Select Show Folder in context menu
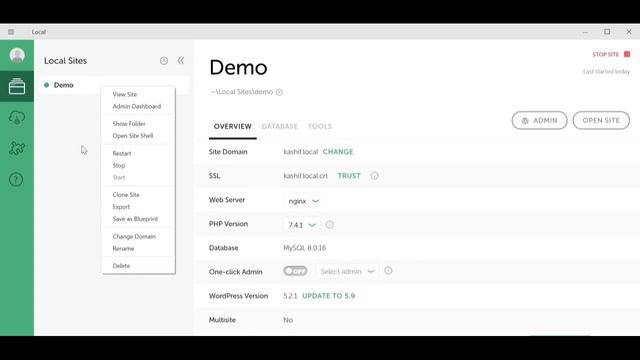The width and height of the screenshot is (640, 360). [129, 124]
